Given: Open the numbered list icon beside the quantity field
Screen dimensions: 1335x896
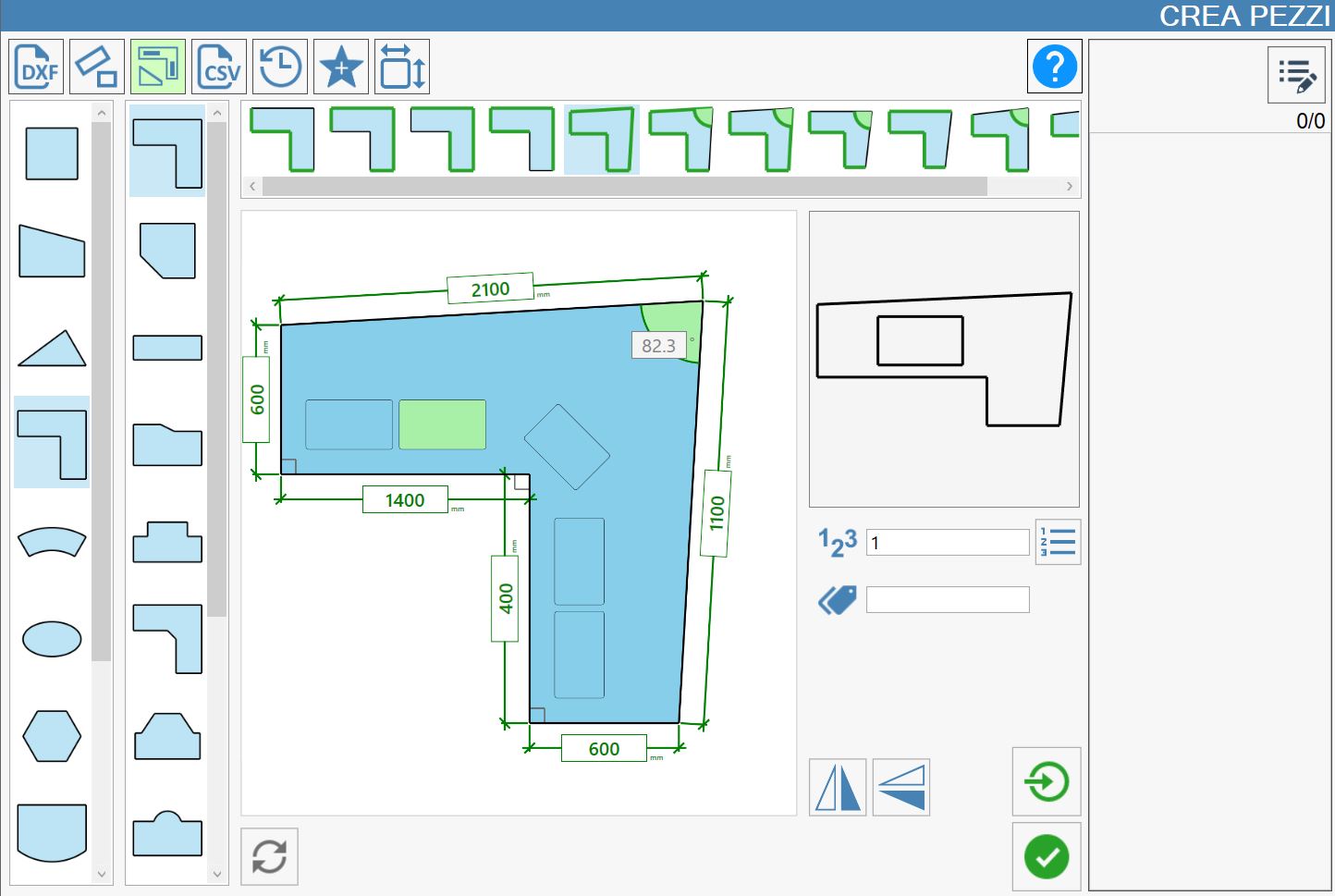Looking at the screenshot, I should point(1058,542).
